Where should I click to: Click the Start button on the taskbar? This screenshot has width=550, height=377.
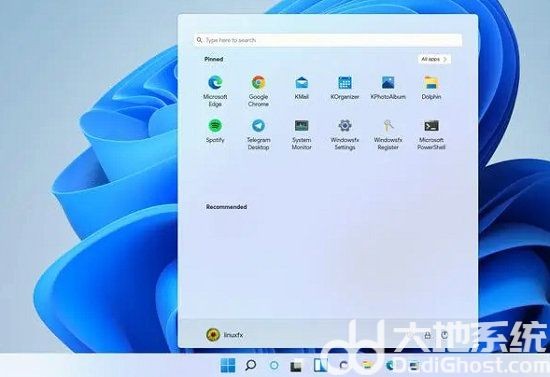[x=228, y=365]
